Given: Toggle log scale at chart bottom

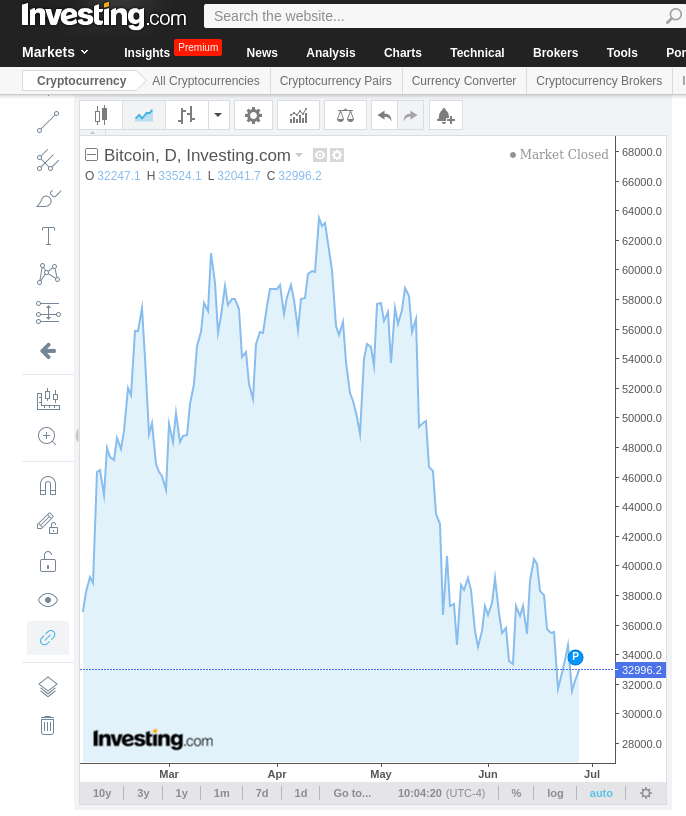Looking at the screenshot, I should tap(555, 793).
